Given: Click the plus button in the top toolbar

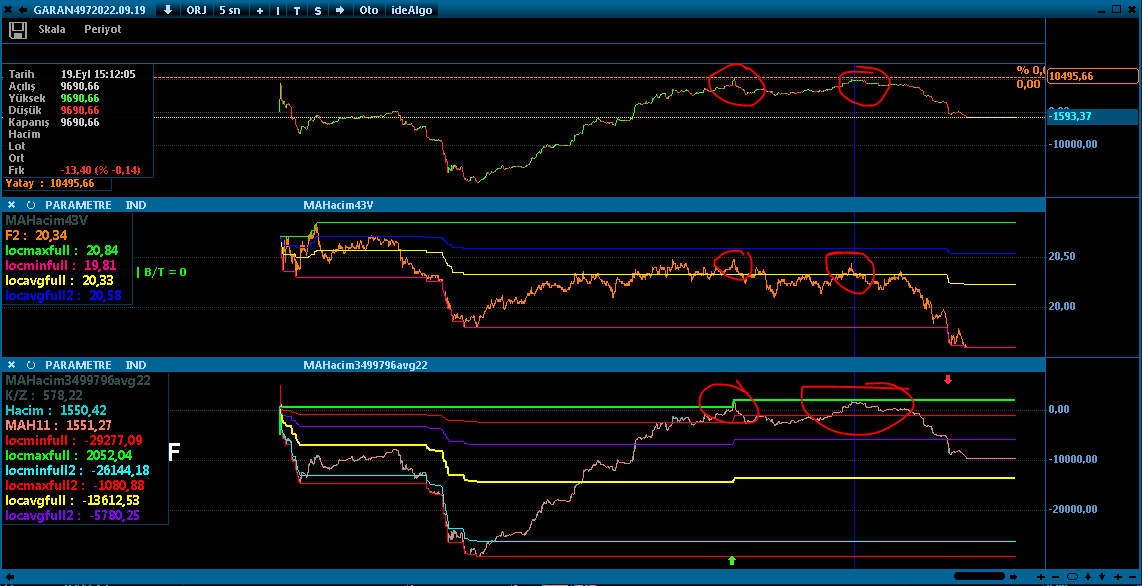Looking at the screenshot, I should [260, 10].
